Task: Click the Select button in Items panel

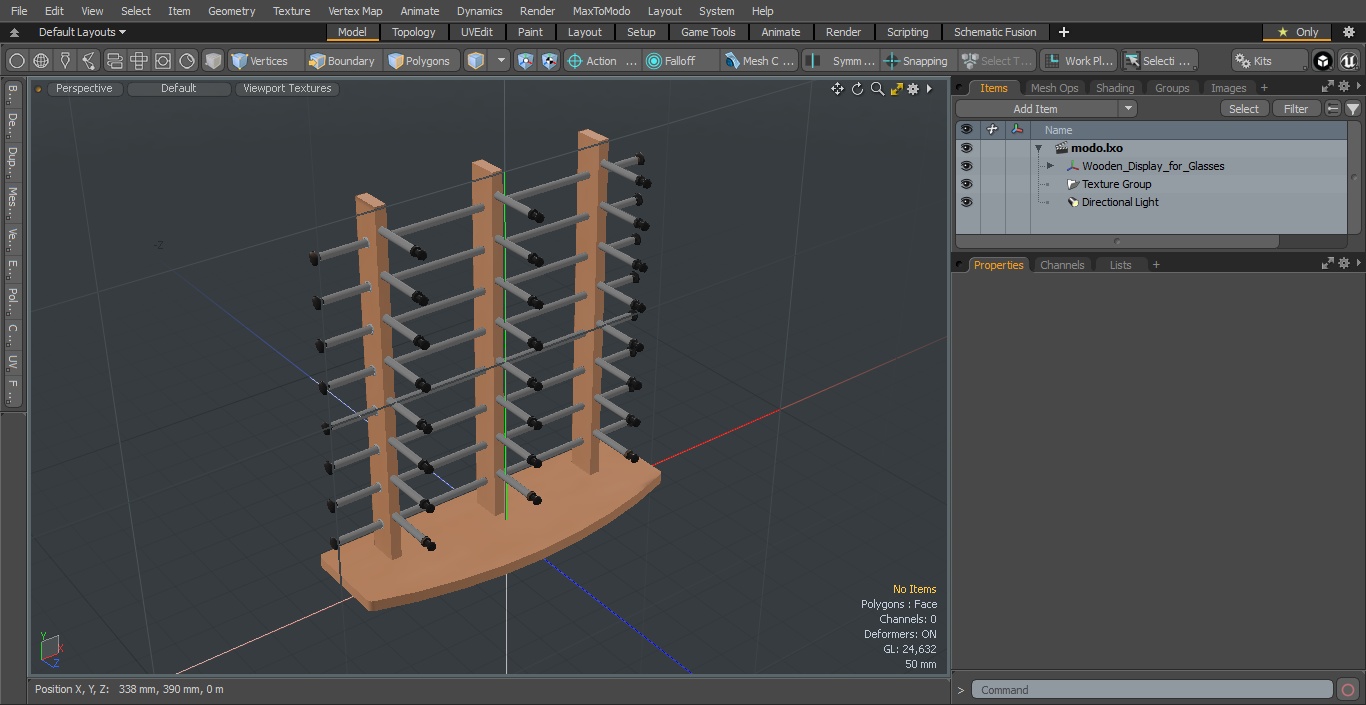Action: coord(1244,109)
